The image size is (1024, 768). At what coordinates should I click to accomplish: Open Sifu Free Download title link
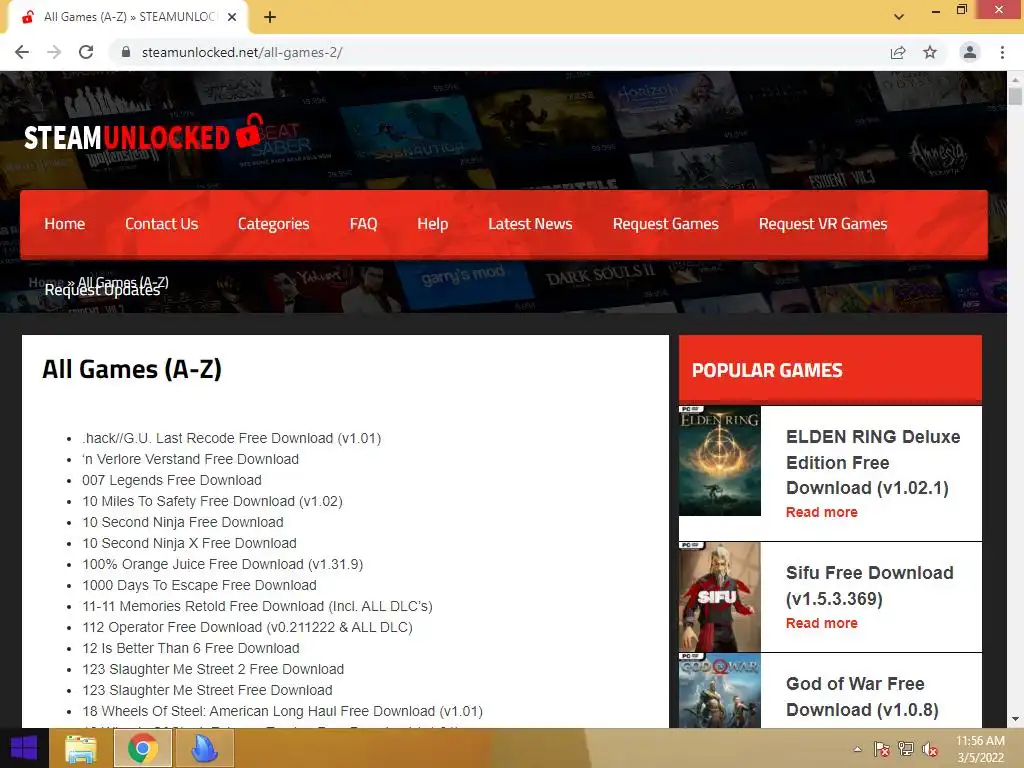(869, 585)
